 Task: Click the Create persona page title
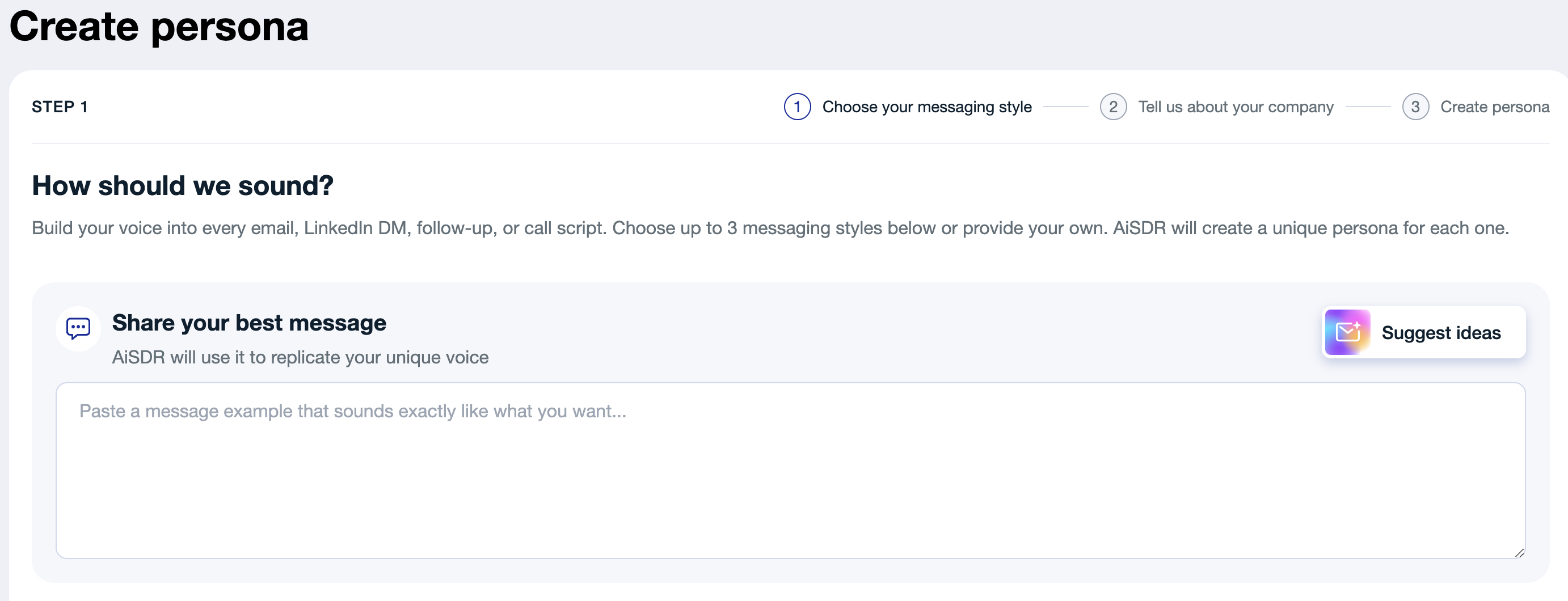(x=159, y=27)
